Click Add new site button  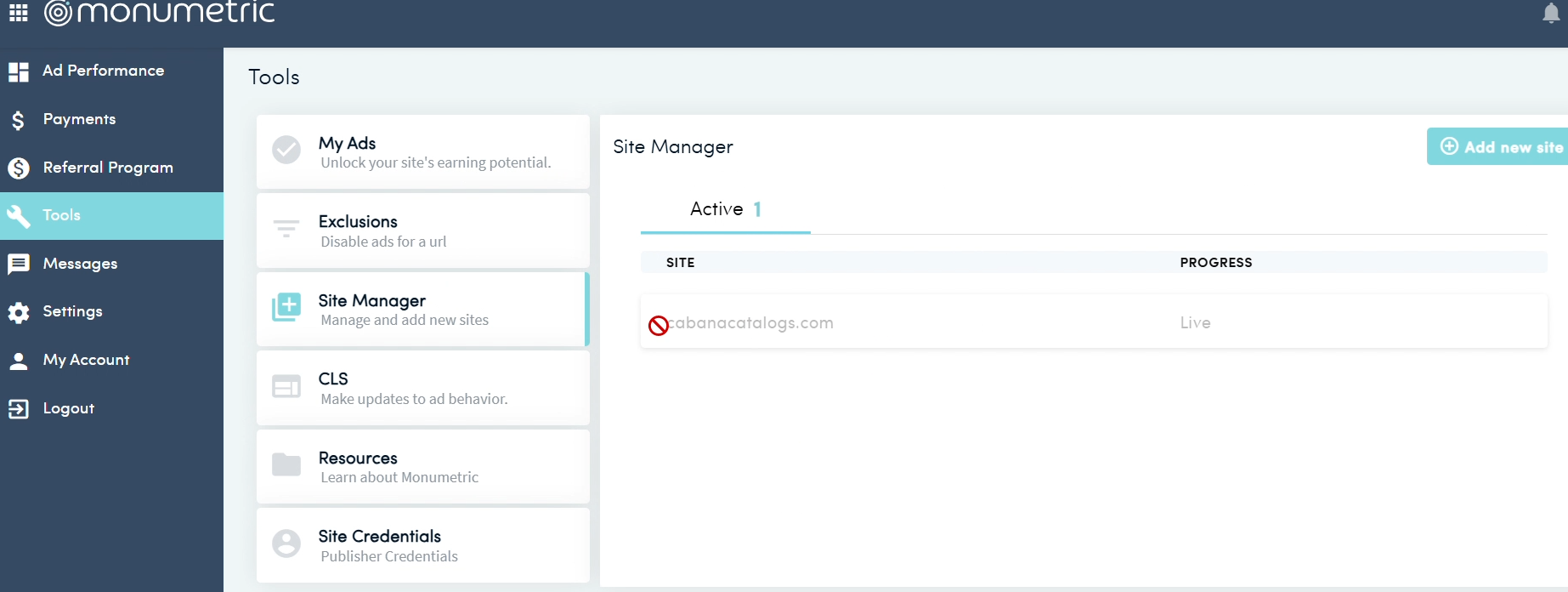click(x=1497, y=146)
